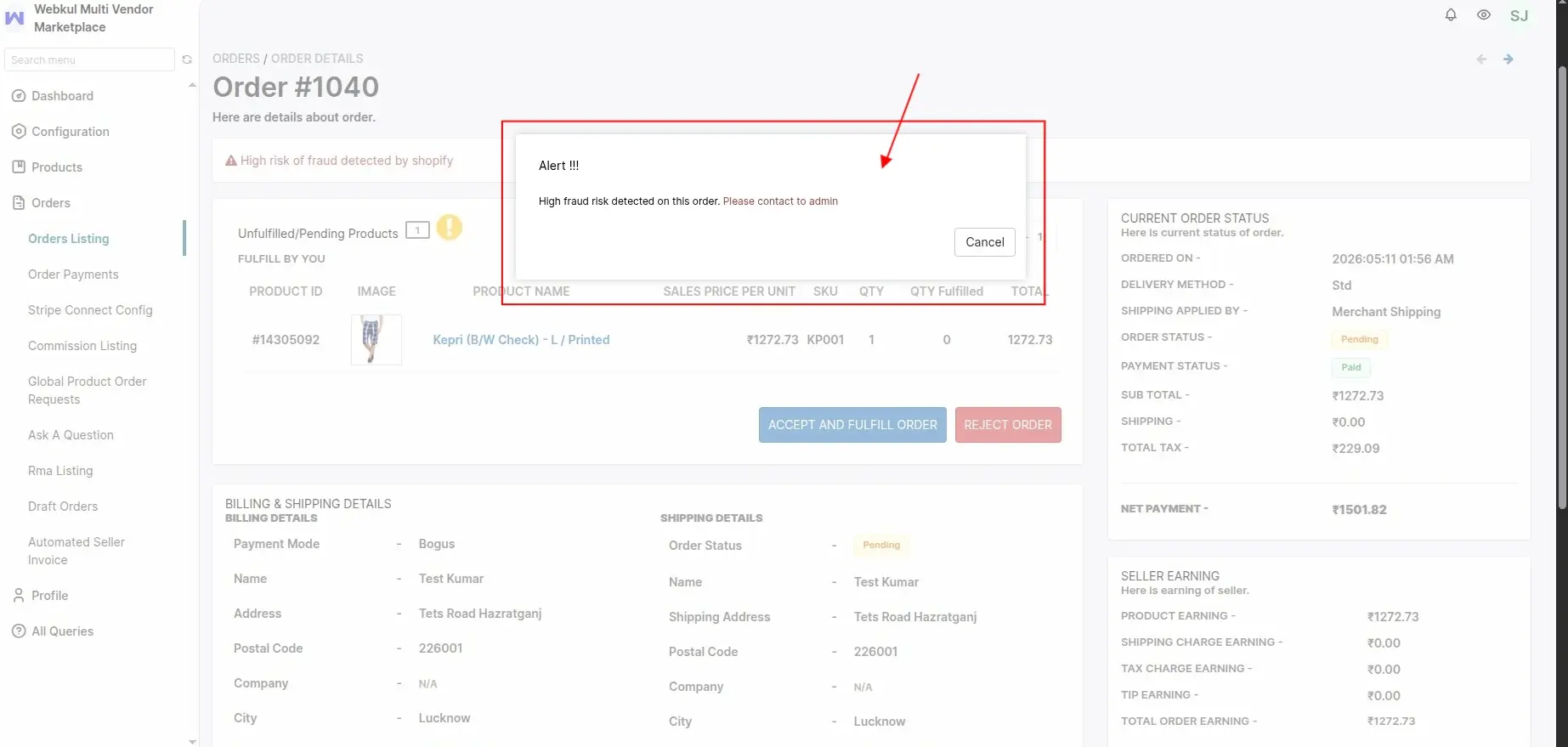1568x747 pixels.
Task: Dismiss the alert with Cancel button
Action: 984,242
